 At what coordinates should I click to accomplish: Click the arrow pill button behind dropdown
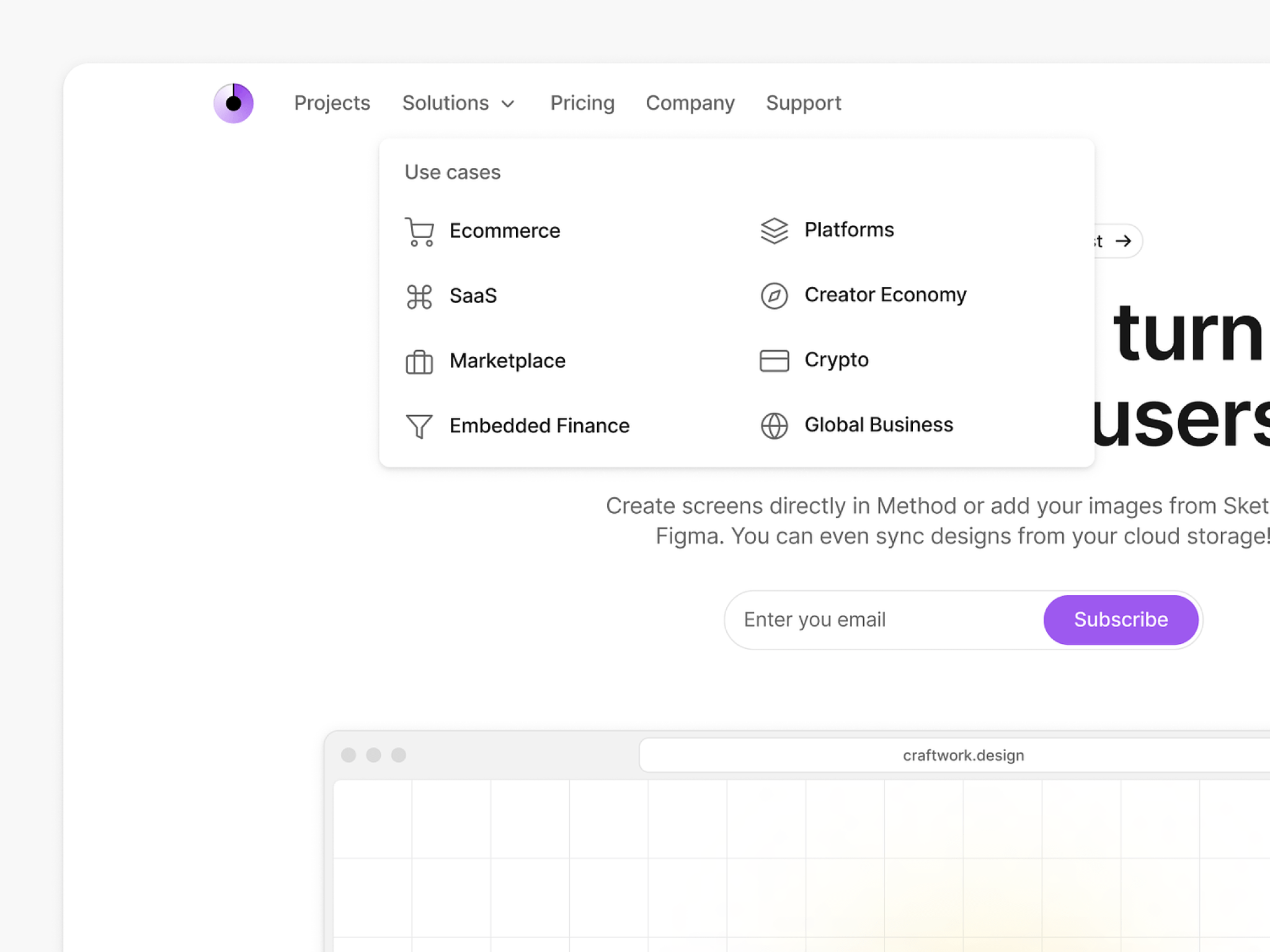pyautogui.click(x=1121, y=241)
